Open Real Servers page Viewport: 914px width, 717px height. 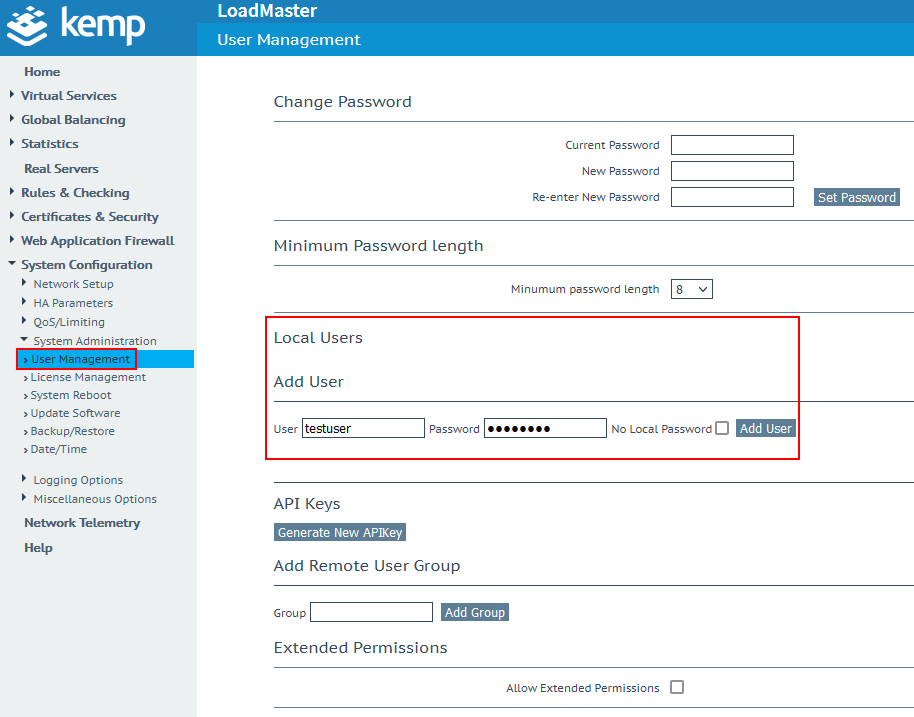coord(61,168)
